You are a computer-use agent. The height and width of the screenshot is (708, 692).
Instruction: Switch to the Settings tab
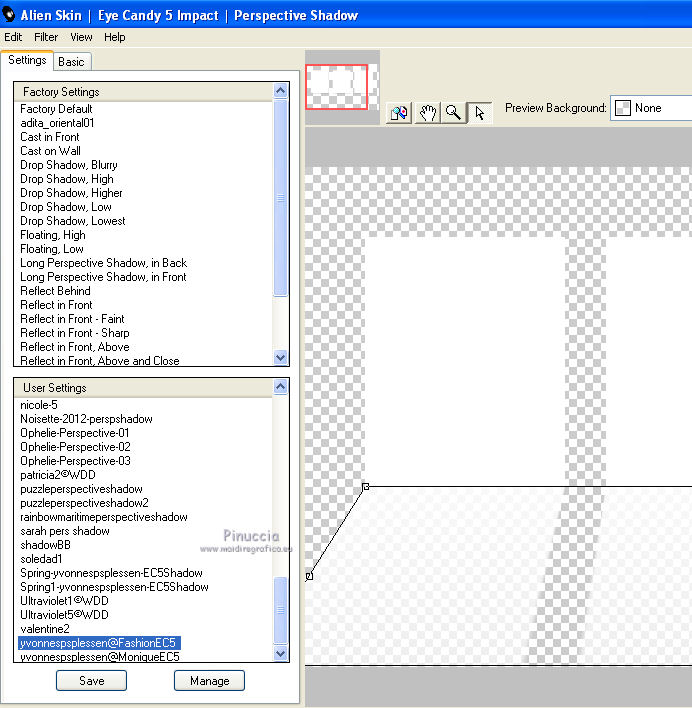[x=27, y=60]
